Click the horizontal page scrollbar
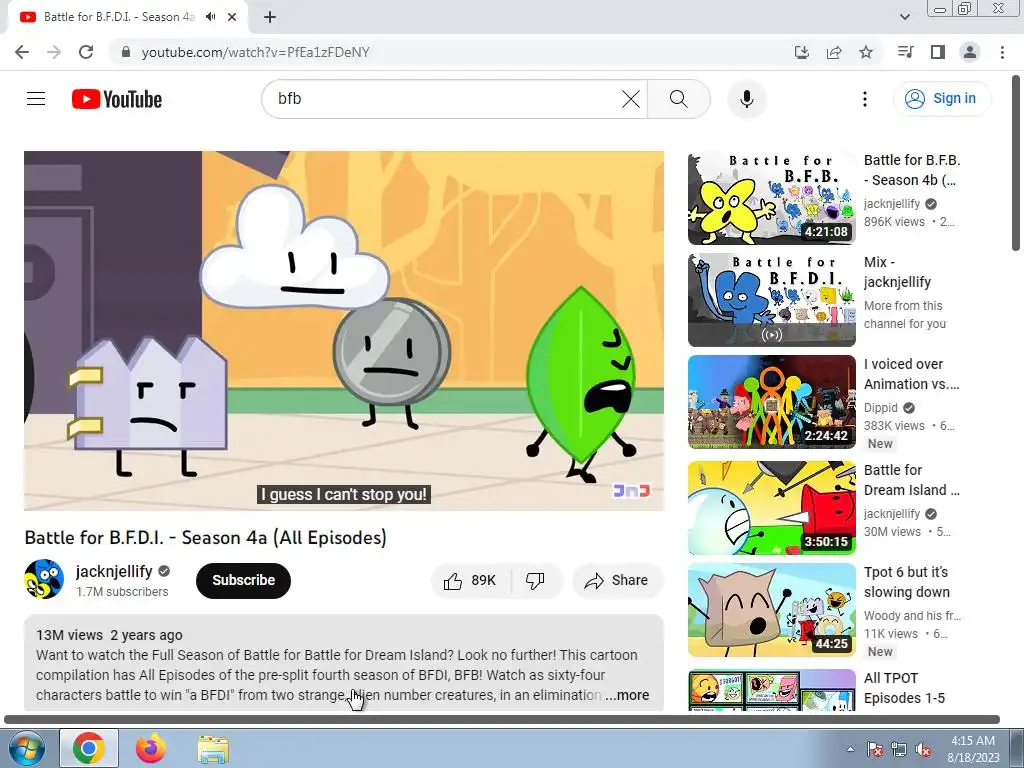This screenshot has height=768, width=1024. [502, 720]
